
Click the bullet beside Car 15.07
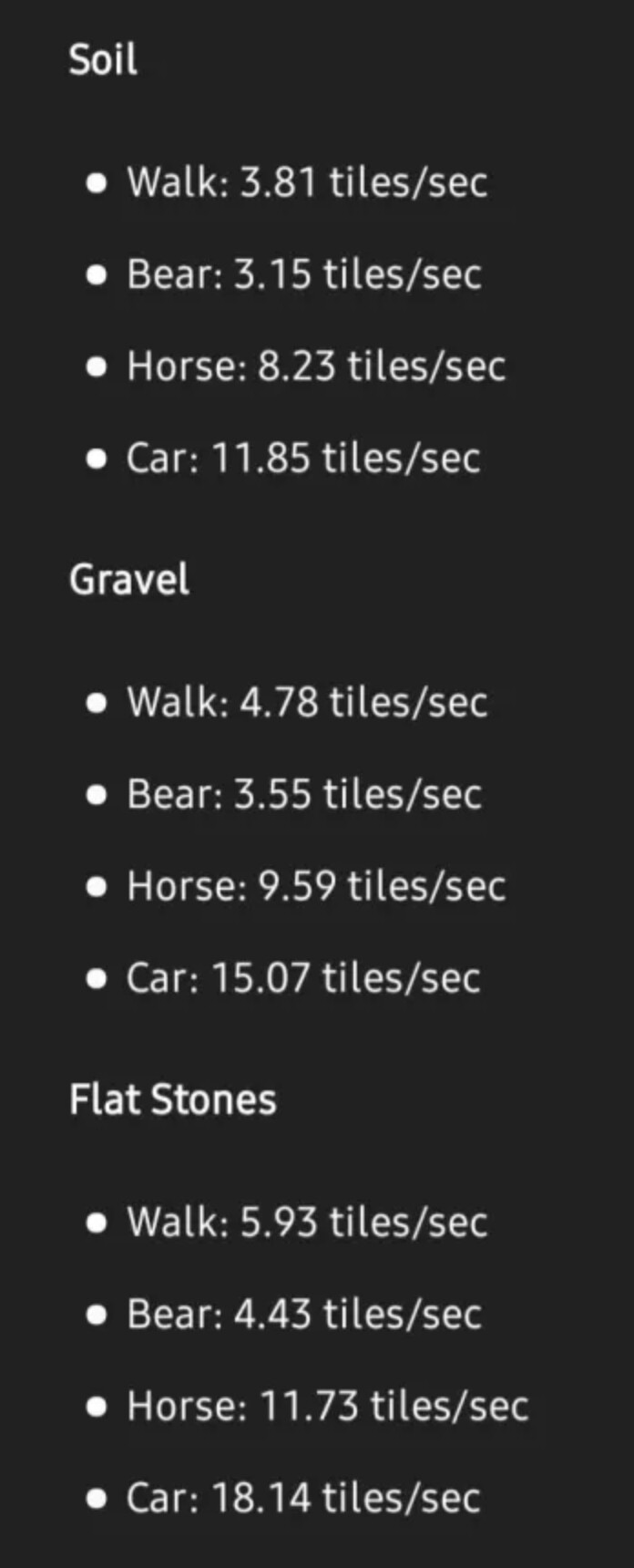coord(97,979)
